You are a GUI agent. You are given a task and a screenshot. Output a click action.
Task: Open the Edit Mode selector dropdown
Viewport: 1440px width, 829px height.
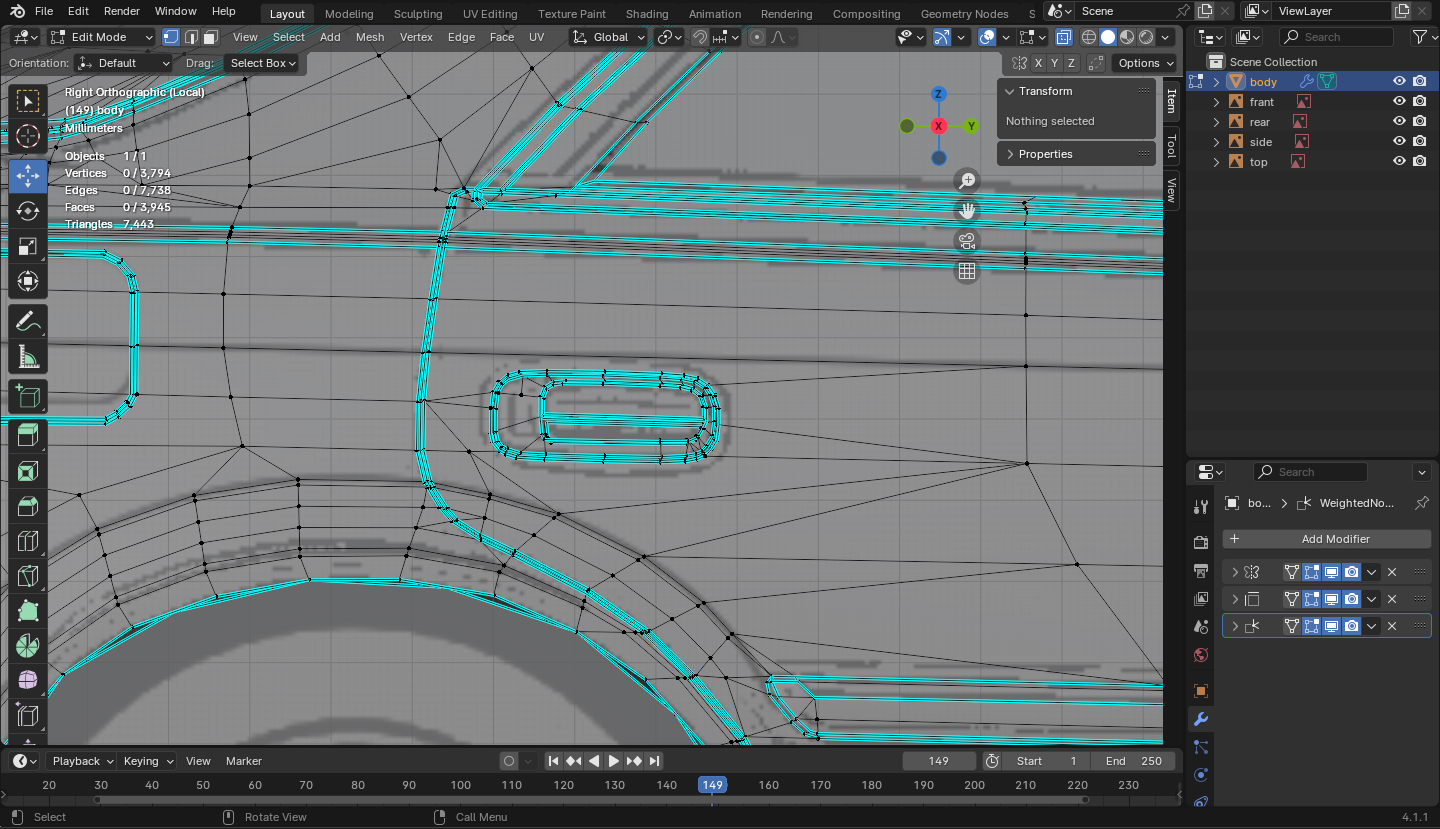pos(102,37)
